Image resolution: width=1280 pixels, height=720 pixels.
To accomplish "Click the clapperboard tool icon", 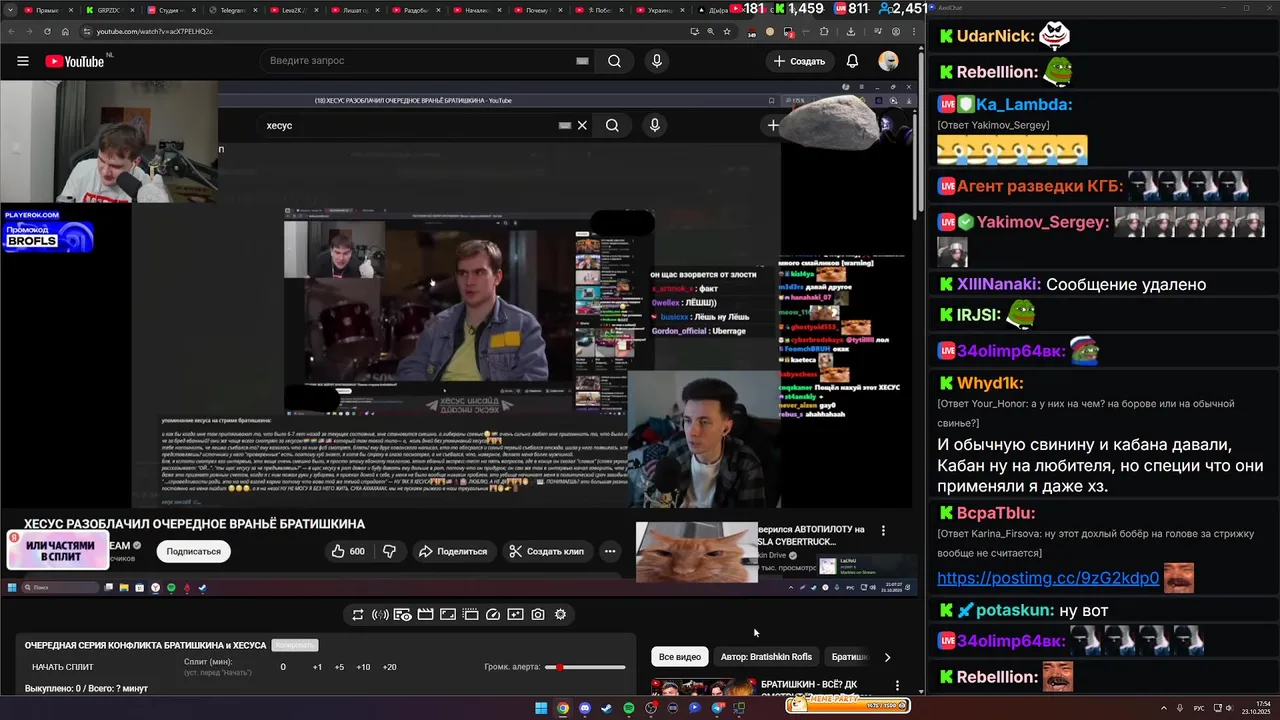I will coord(425,614).
